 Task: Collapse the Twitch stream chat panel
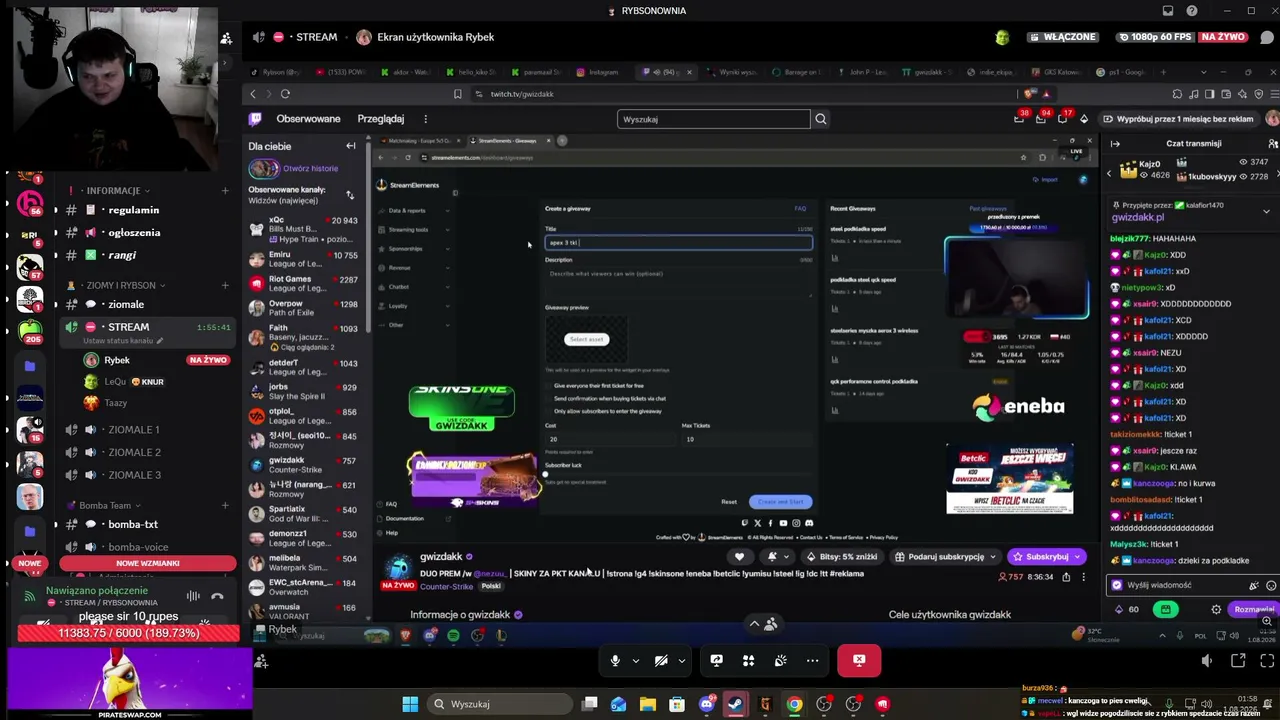click(1116, 143)
